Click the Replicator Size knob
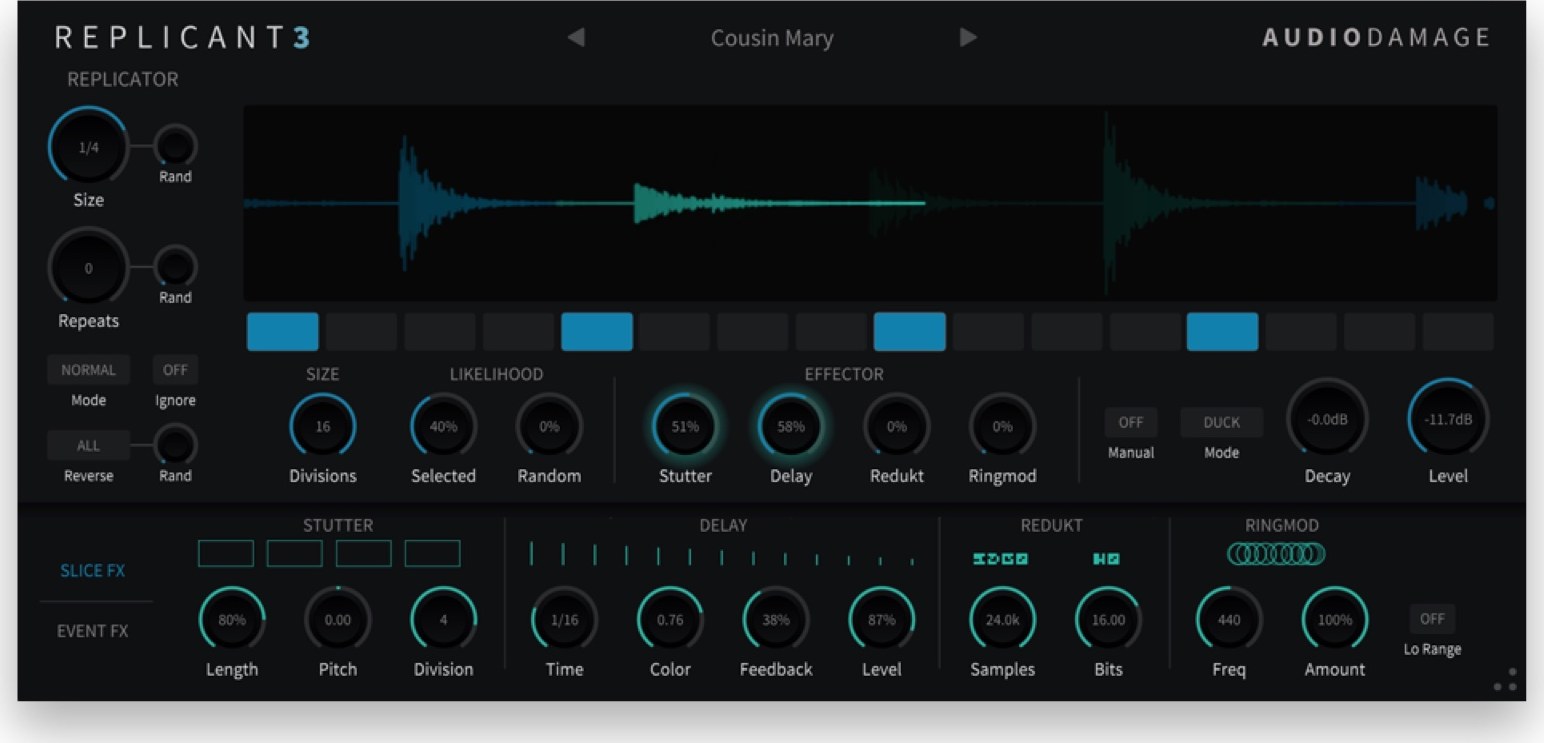The image size is (1544, 743). tap(88, 147)
